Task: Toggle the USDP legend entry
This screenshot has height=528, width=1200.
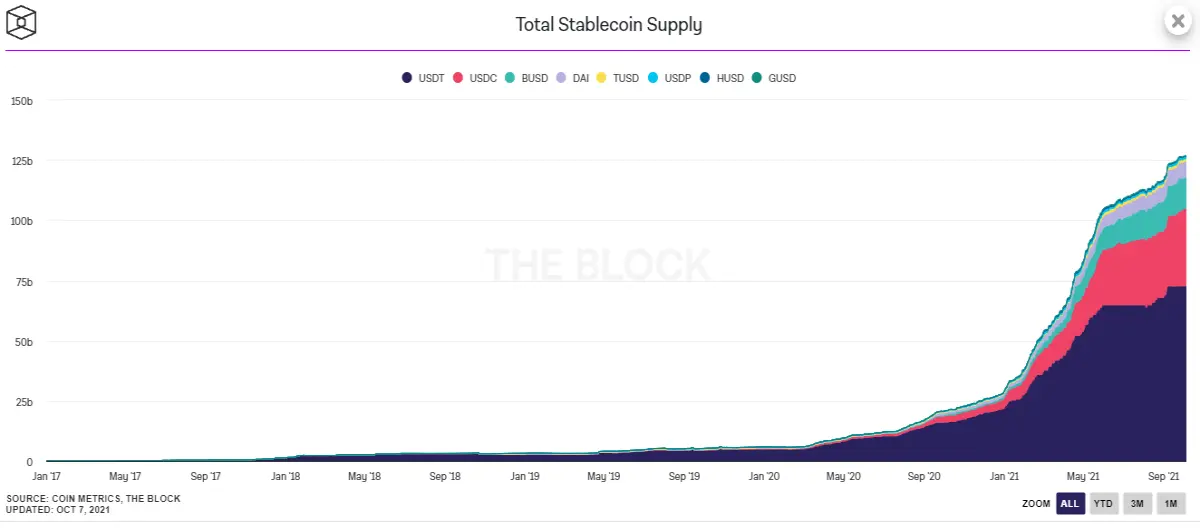Action: click(670, 78)
